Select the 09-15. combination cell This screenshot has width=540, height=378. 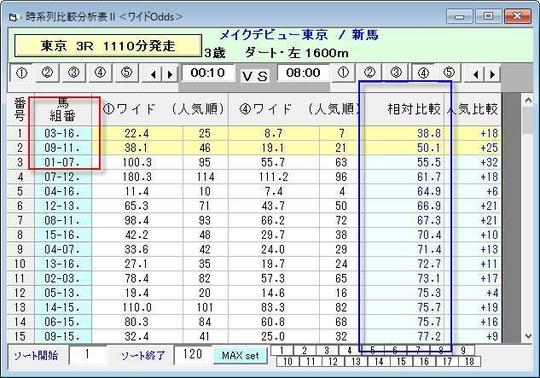point(63,336)
